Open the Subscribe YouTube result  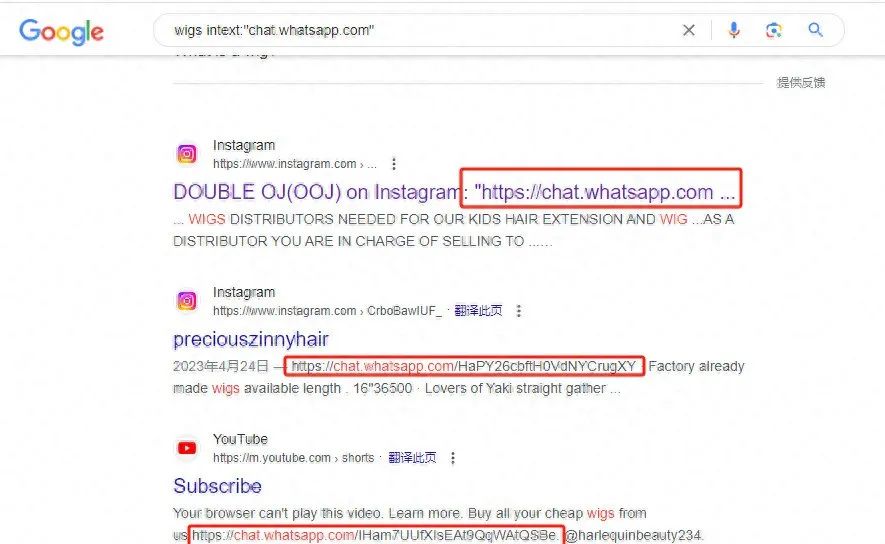tap(217, 486)
